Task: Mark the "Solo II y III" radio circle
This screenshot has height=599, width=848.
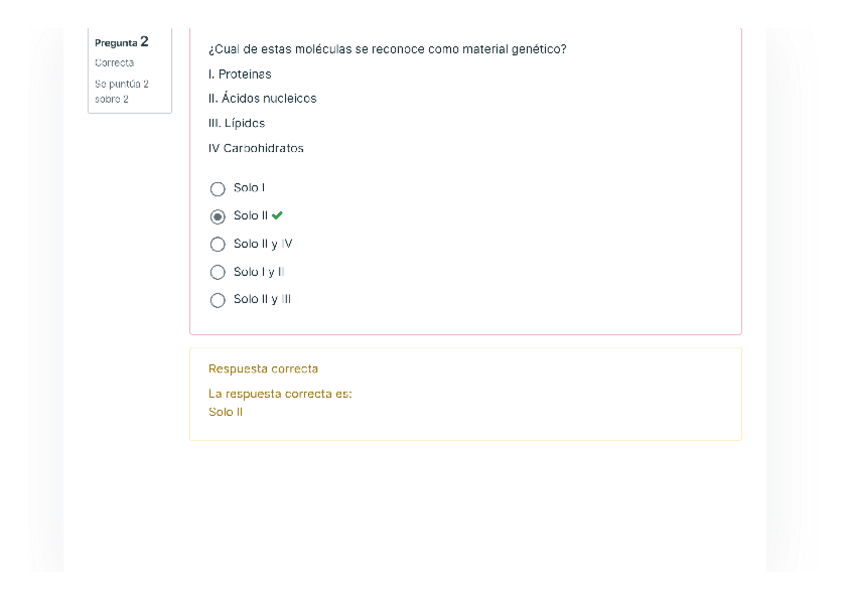Action: click(218, 300)
